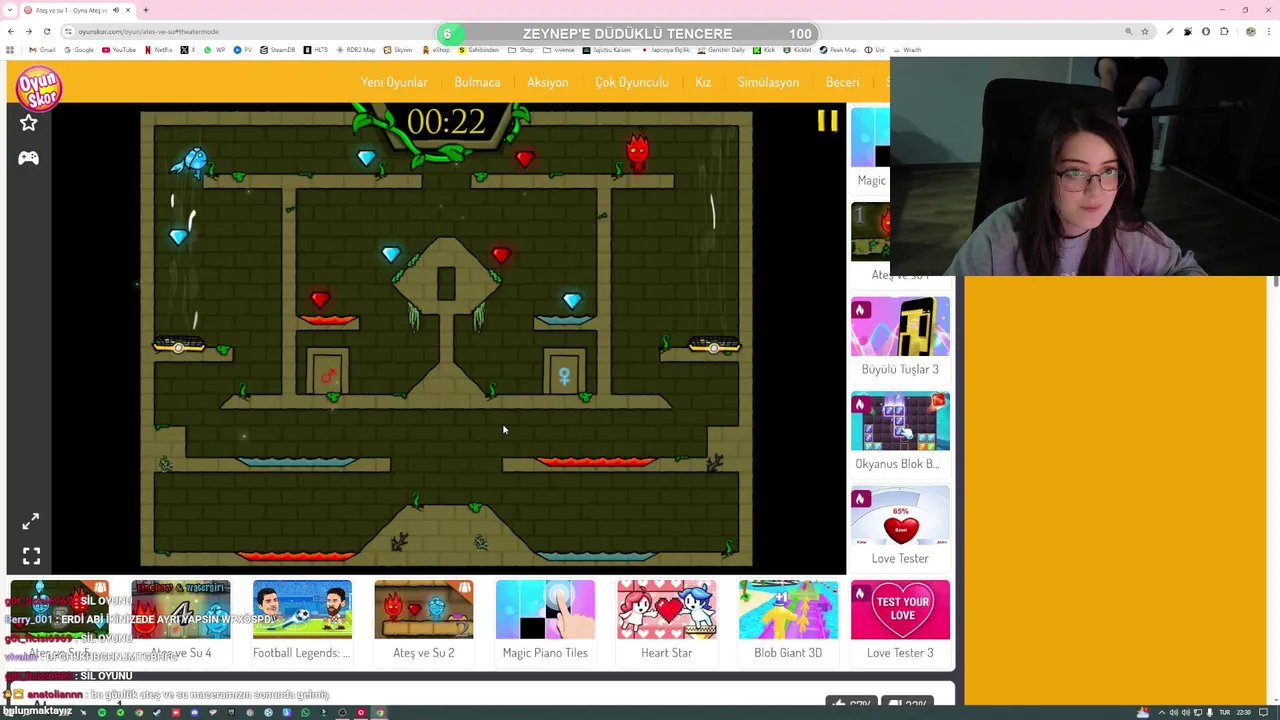Open Genshin Daily bookmark
The height and width of the screenshot is (720, 1280).
tap(721, 50)
